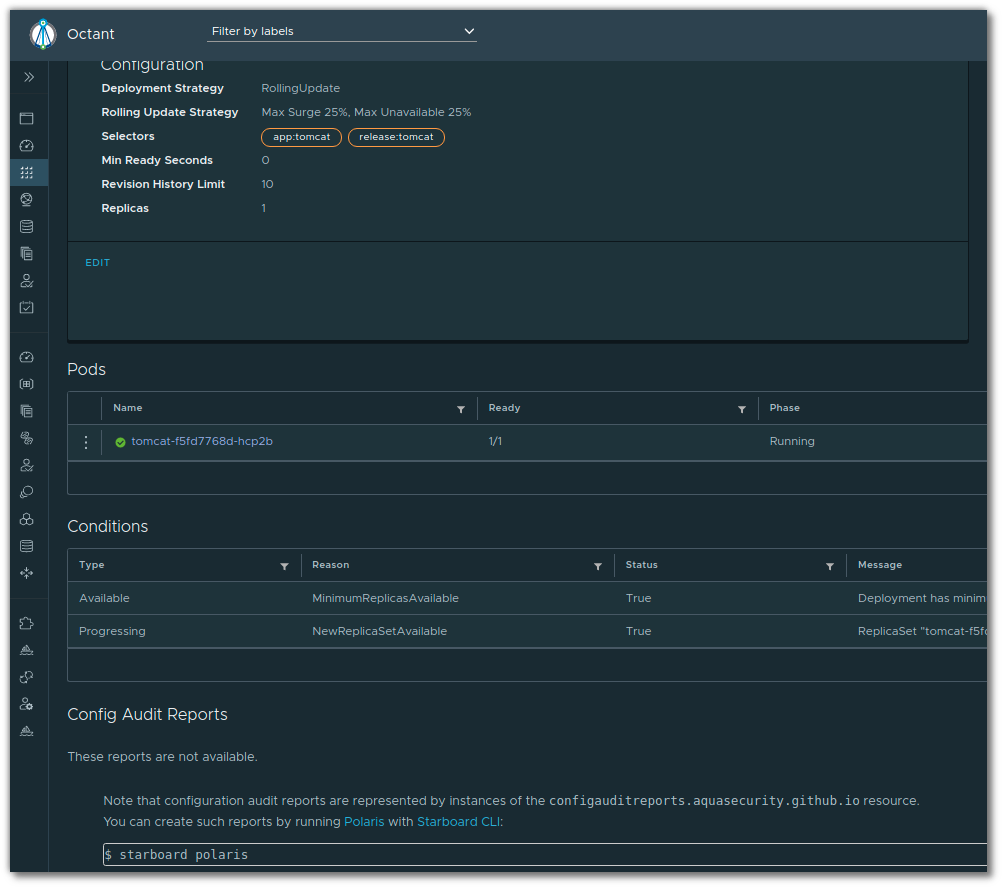Open the ship icon below the puzzle piece
This screenshot has height=888, width=1003.
26,650
